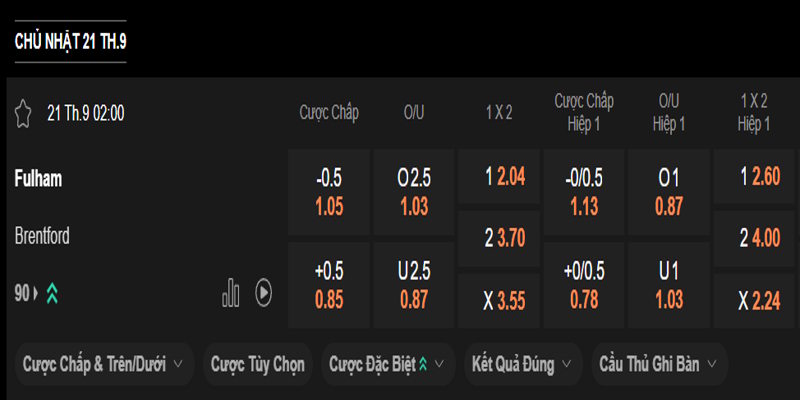Select Brentford +0.5 handicap odds 0.85
This screenshot has width=800, height=400.
click(x=328, y=284)
